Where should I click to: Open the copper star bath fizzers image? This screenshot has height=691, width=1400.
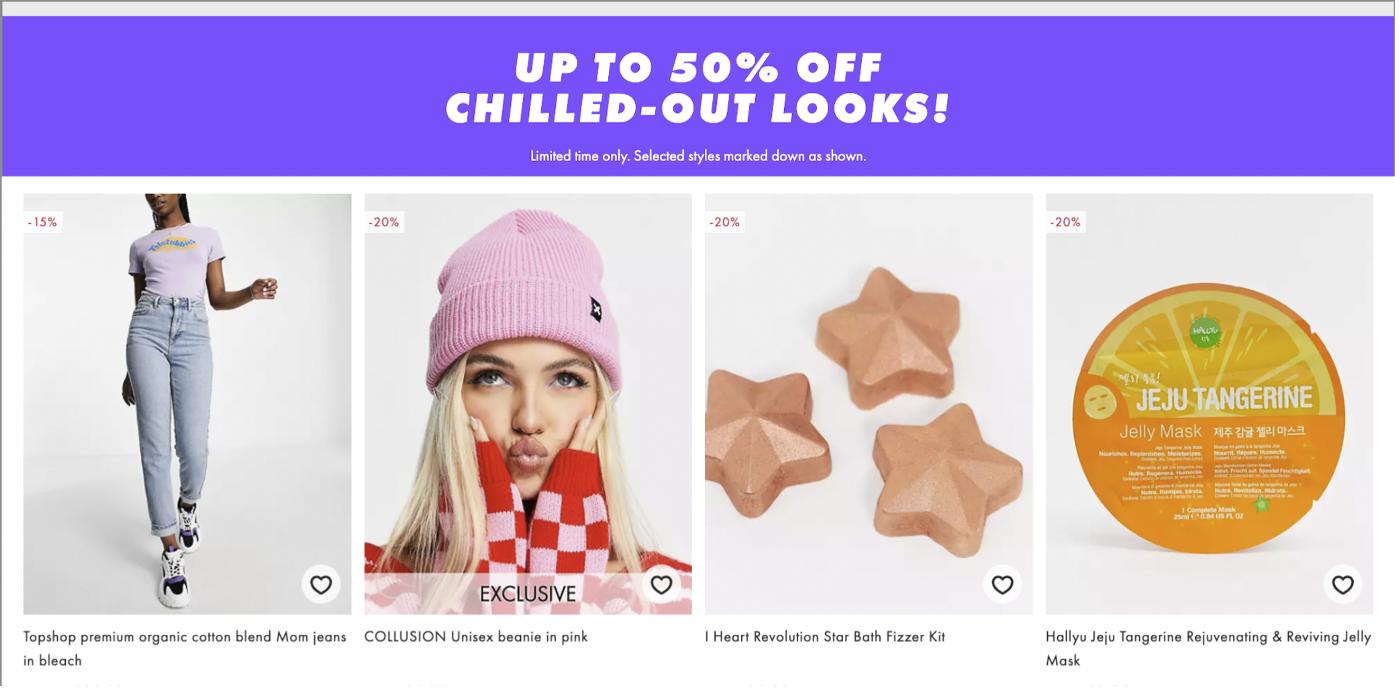pos(869,404)
